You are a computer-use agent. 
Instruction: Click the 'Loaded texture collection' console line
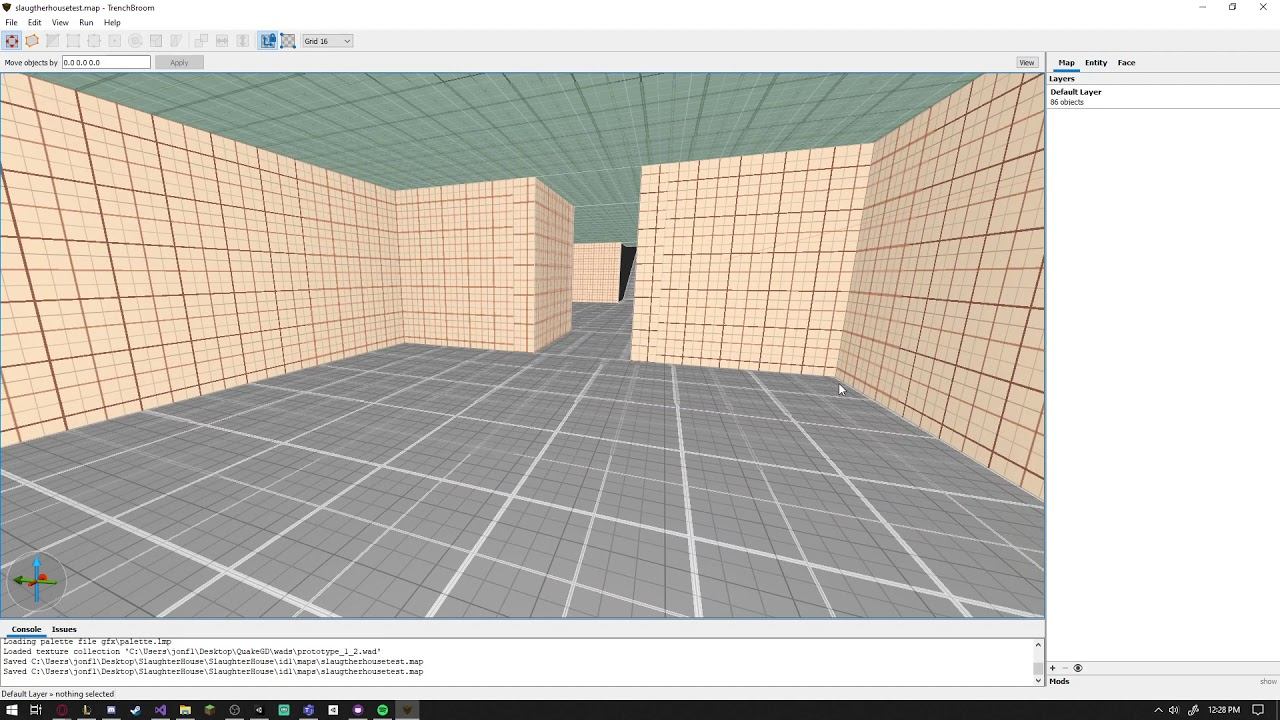click(192, 652)
